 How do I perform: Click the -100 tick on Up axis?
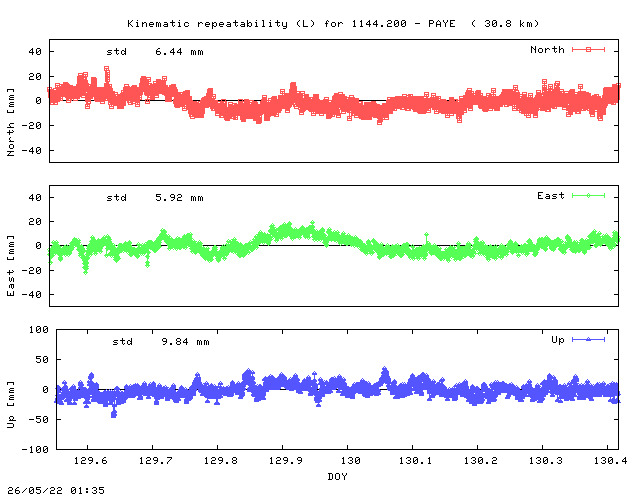tap(35, 449)
